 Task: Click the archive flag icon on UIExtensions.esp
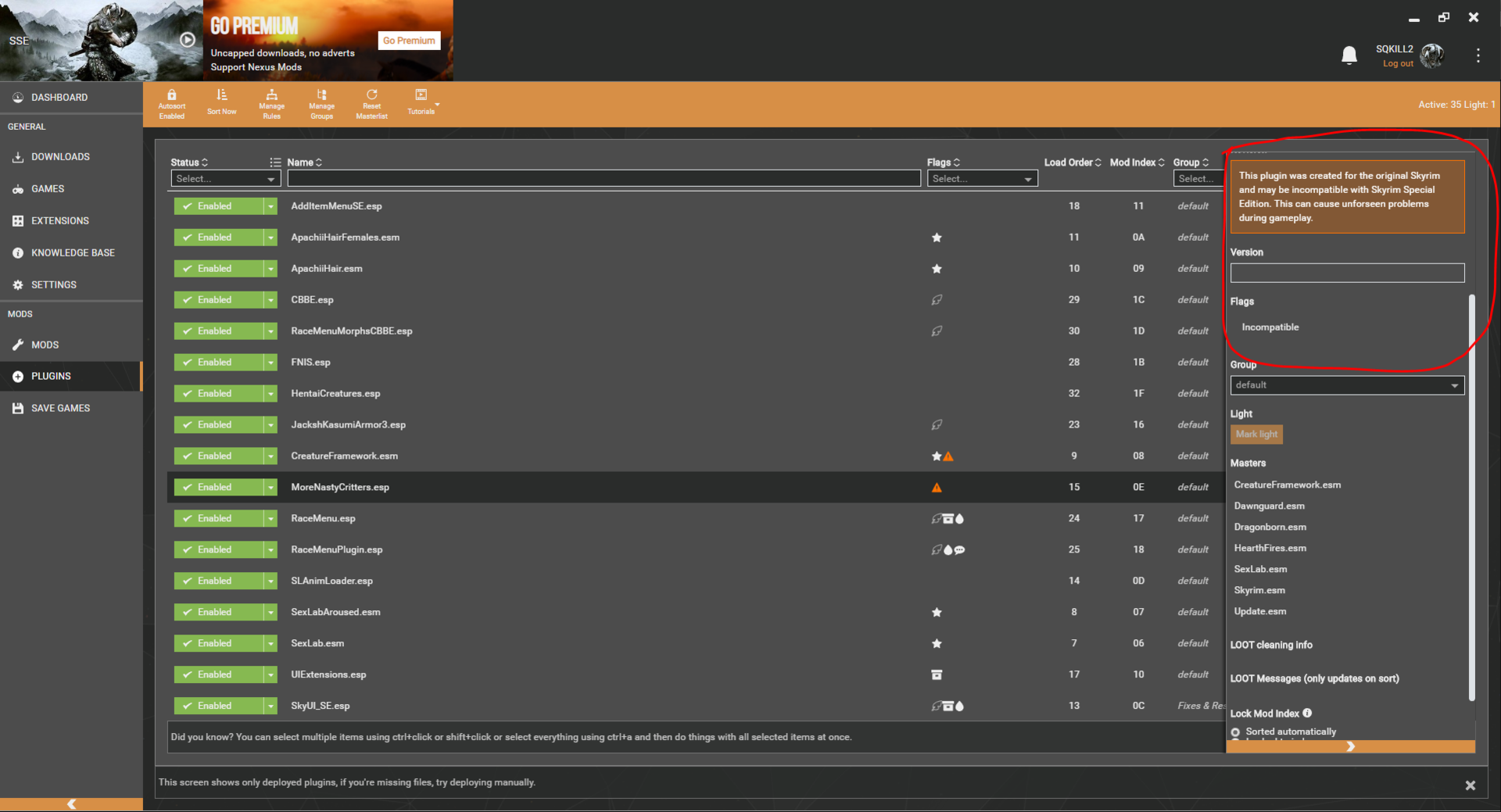(x=937, y=675)
